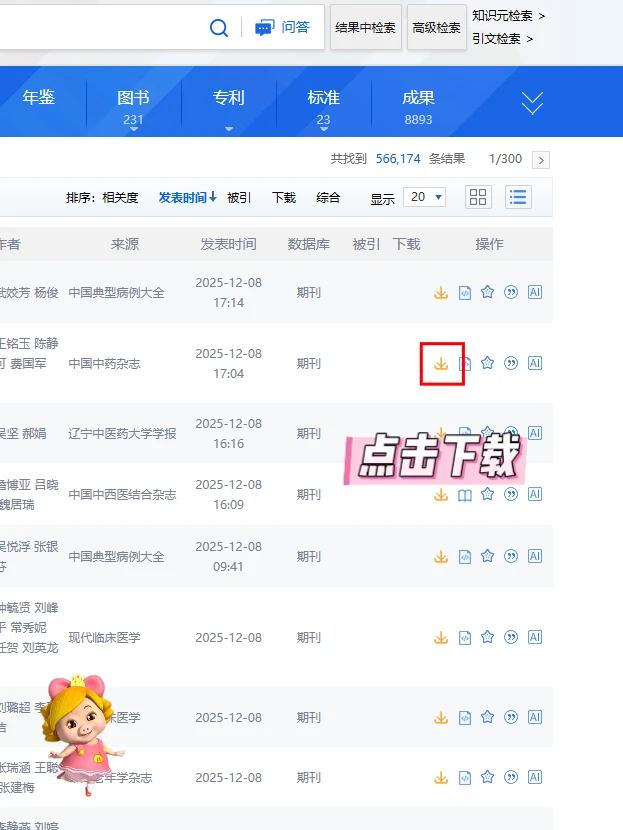Go to next results page arrow
Viewport: 623px width, 830px height.
tap(541, 160)
